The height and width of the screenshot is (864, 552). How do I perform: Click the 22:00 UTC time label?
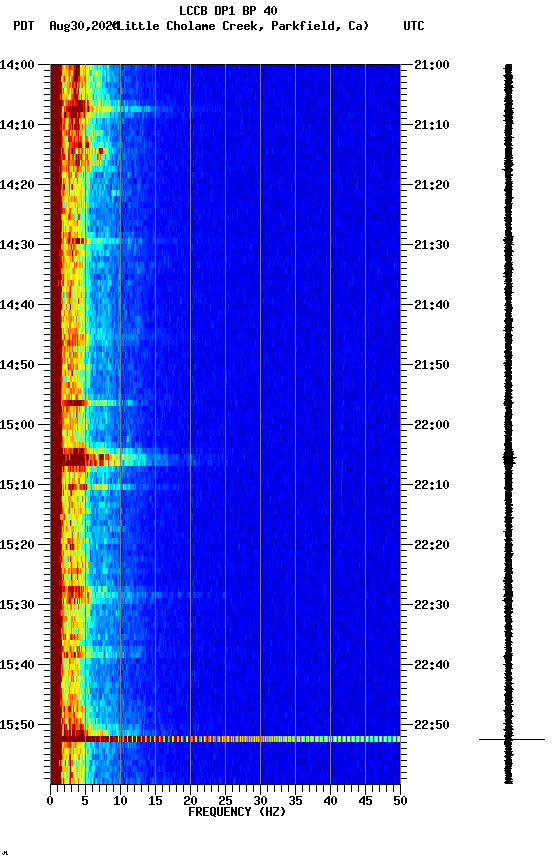pos(432,425)
